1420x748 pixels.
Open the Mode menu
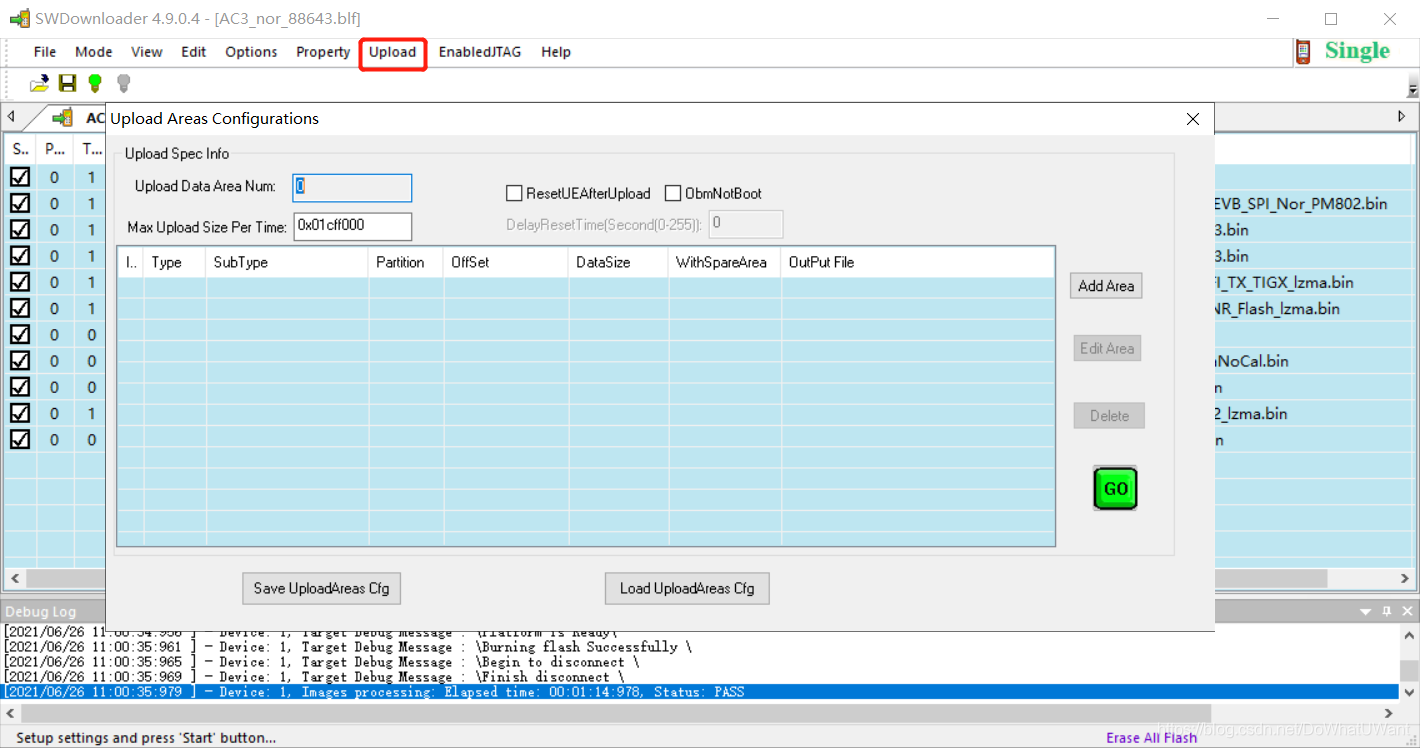click(x=94, y=52)
